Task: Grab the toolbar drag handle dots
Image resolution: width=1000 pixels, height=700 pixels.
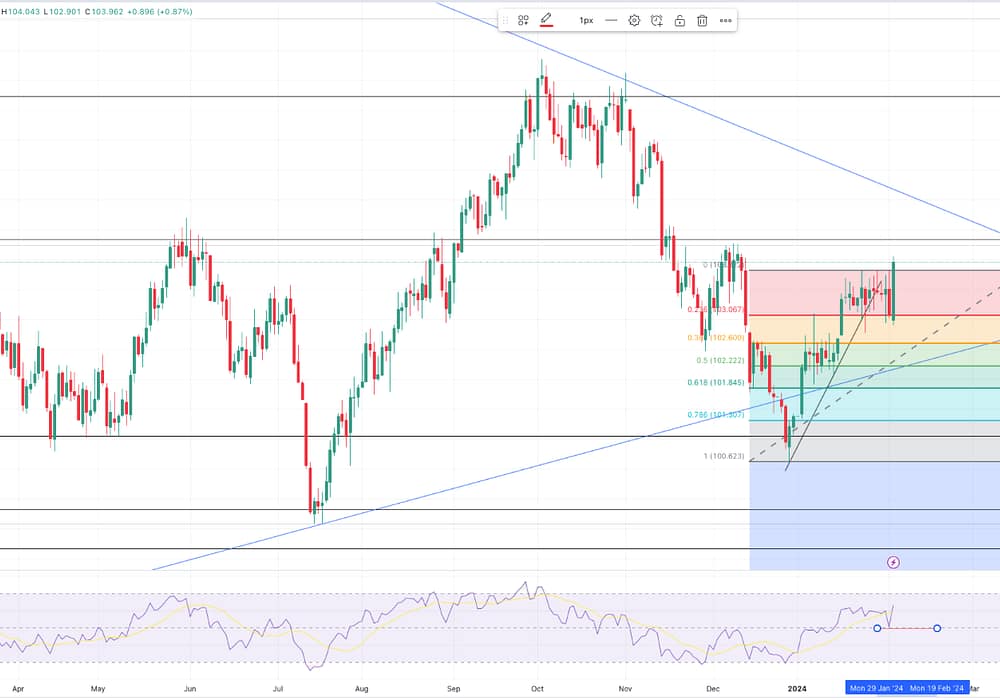Action: [507, 20]
